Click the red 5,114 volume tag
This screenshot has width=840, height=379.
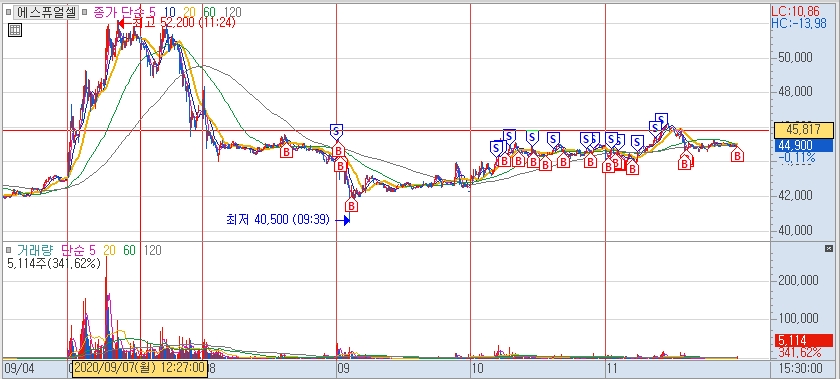tap(804, 340)
